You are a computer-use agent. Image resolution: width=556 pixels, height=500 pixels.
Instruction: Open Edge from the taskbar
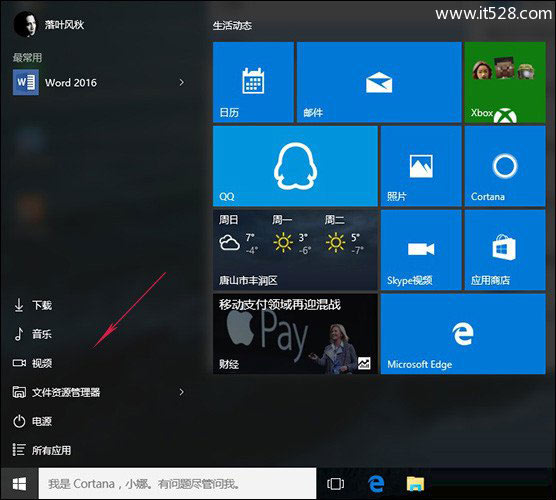tap(376, 484)
